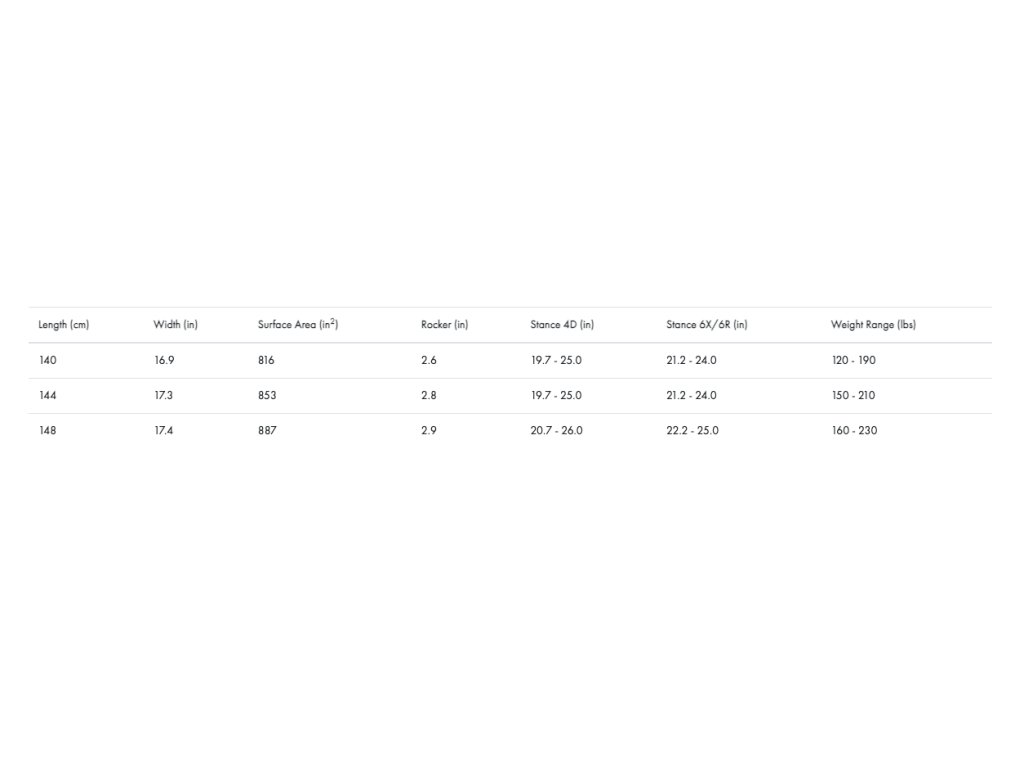Click the 160 - 230 weight range
1024x768 pixels.
854,430
